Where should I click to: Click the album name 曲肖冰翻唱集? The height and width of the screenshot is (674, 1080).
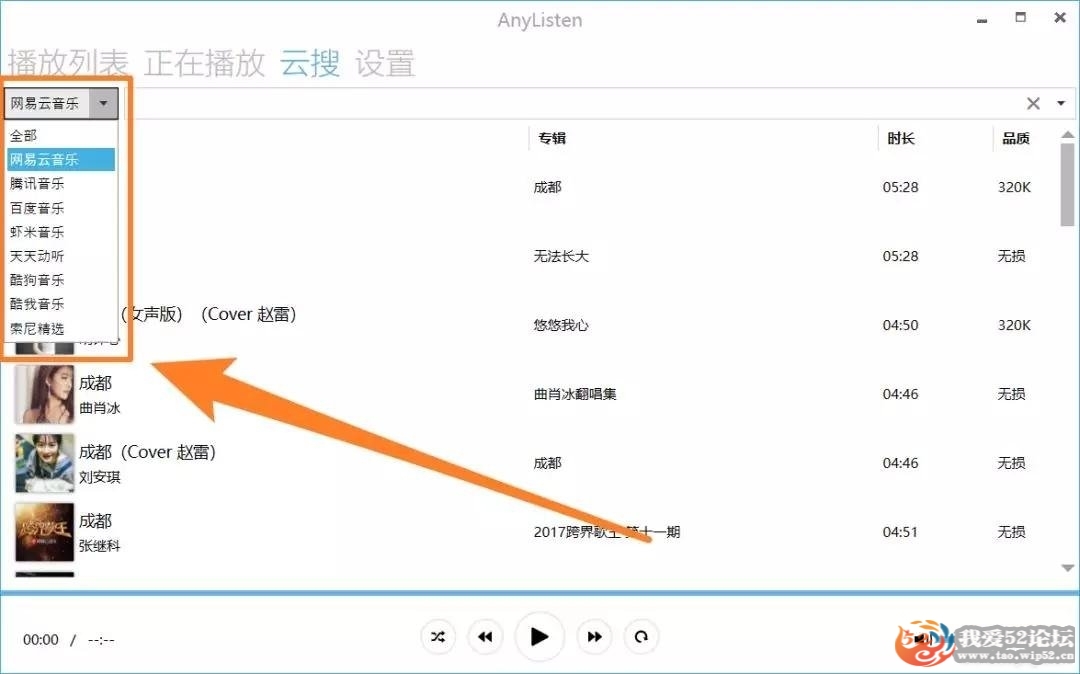575,394
